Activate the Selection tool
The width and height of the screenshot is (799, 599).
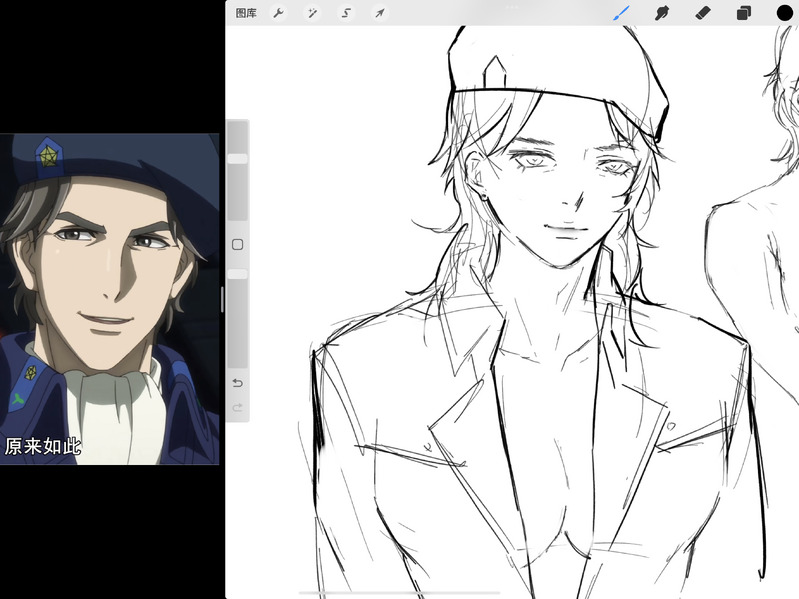(x=346, y=13)
